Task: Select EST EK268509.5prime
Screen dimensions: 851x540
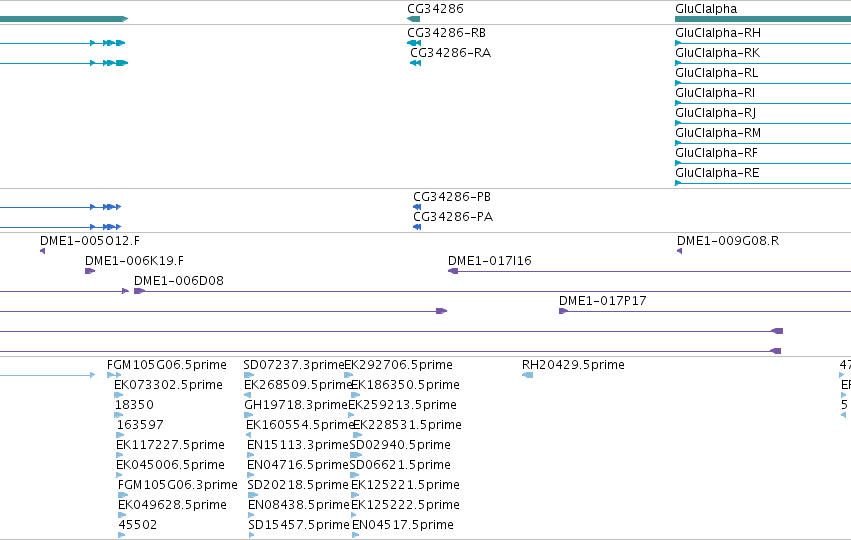Action: [x=298, y=385]
